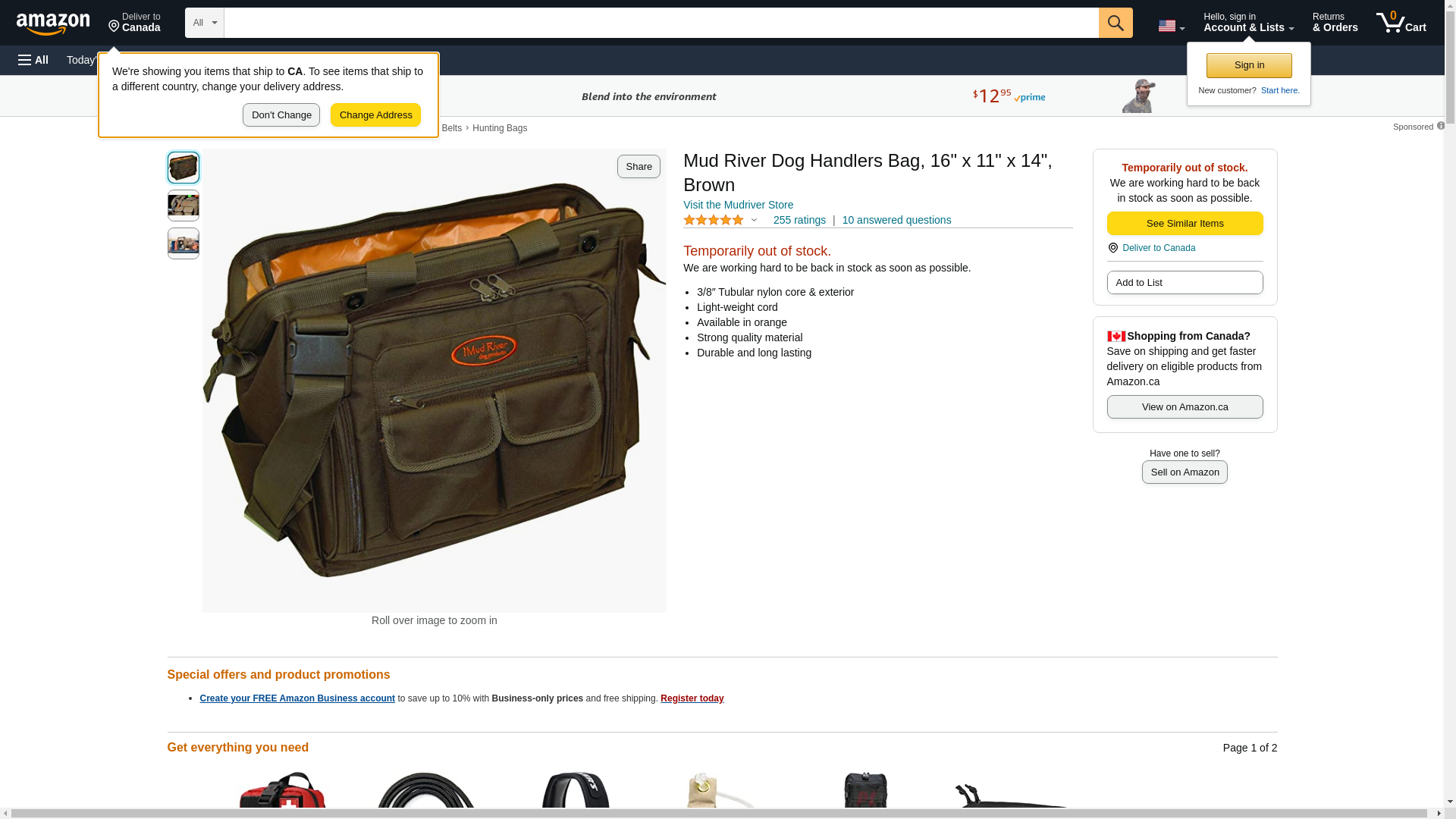Open Returns & Orders
The width and height of the screenshot is (1456, 819).
[1335, 23]
